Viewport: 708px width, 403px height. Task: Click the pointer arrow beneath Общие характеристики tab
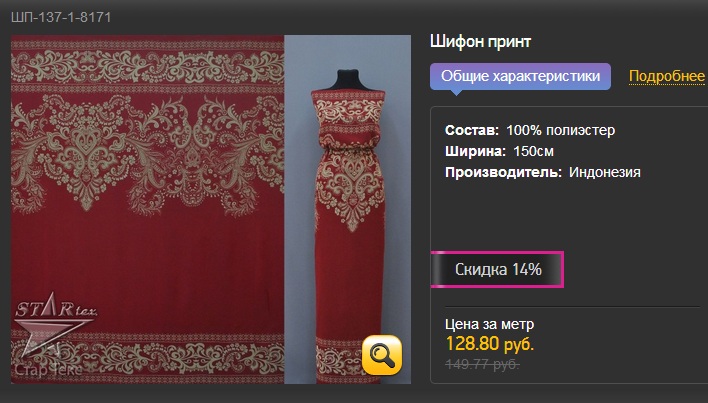coord(456,93)
